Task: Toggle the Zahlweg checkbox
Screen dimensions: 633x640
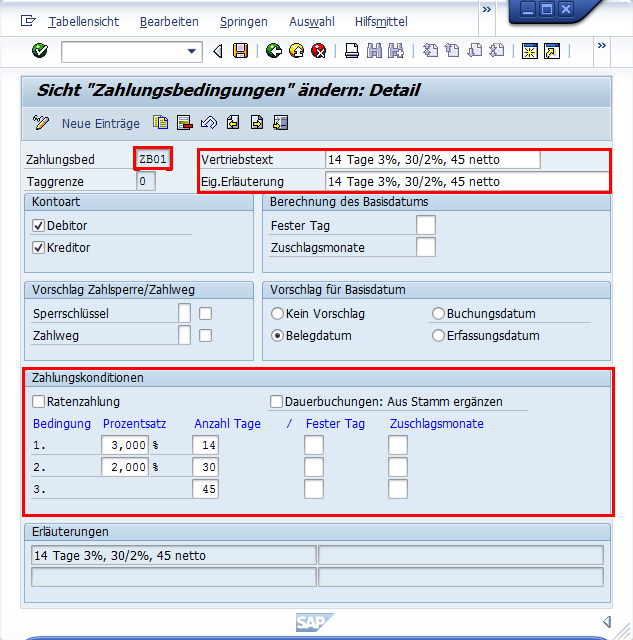Action: [205, 336]
